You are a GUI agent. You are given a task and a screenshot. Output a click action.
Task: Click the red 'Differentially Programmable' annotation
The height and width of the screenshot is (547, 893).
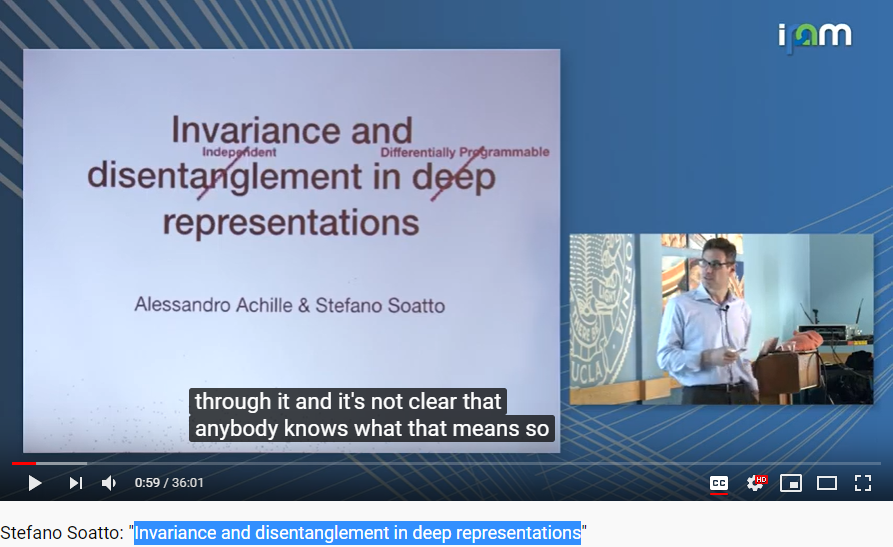(465, 152)
